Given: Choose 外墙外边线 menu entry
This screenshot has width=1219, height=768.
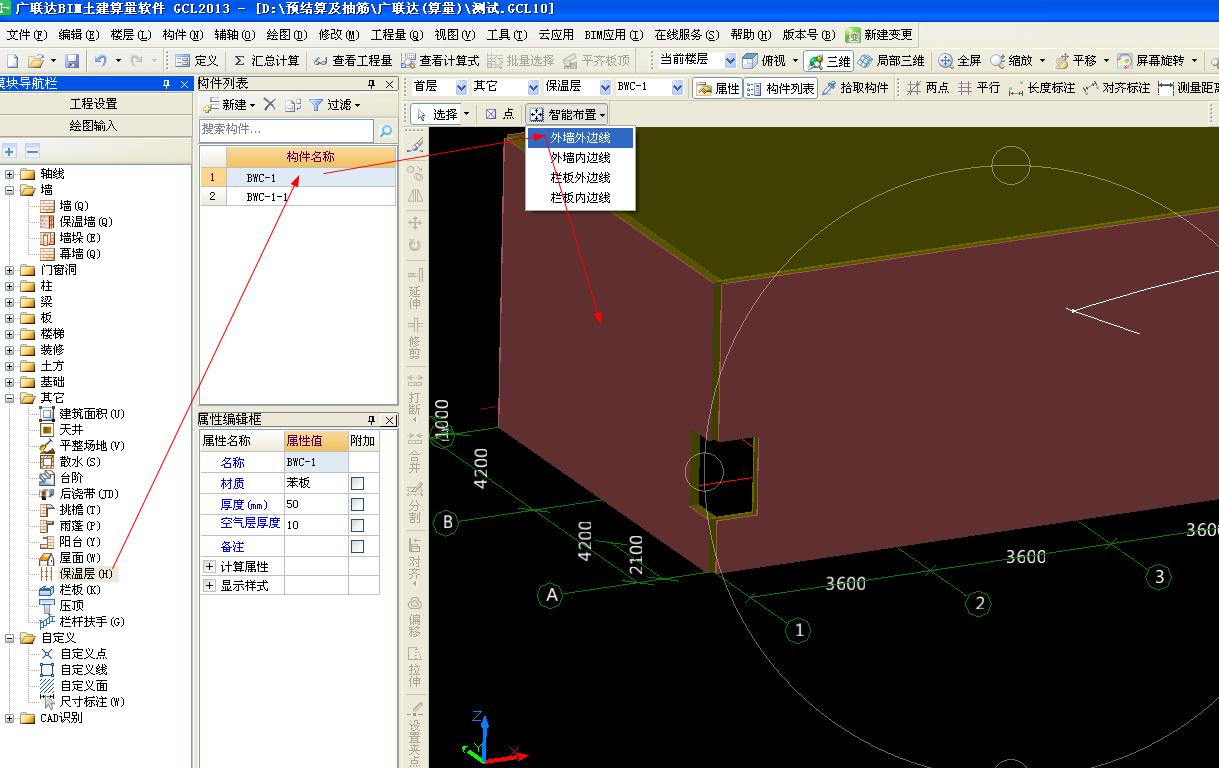Looking at the screenshot, I should coord(581,138).
